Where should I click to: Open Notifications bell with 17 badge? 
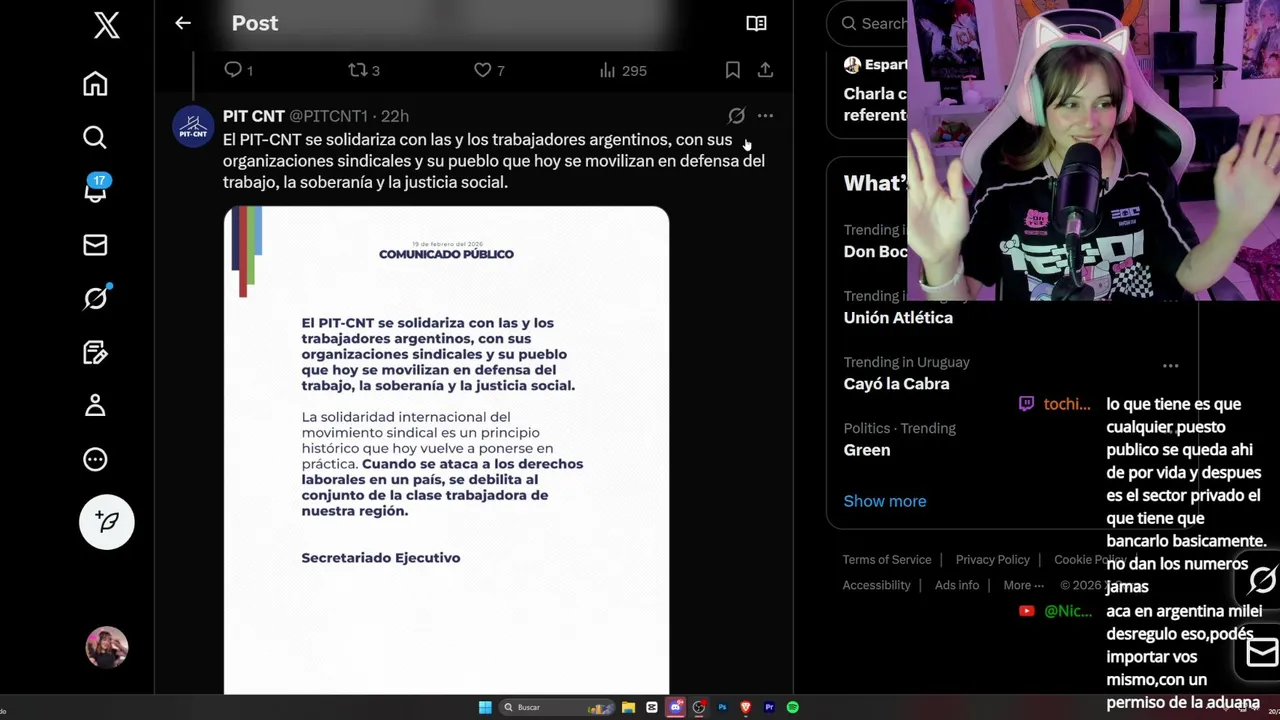[96, 189]
